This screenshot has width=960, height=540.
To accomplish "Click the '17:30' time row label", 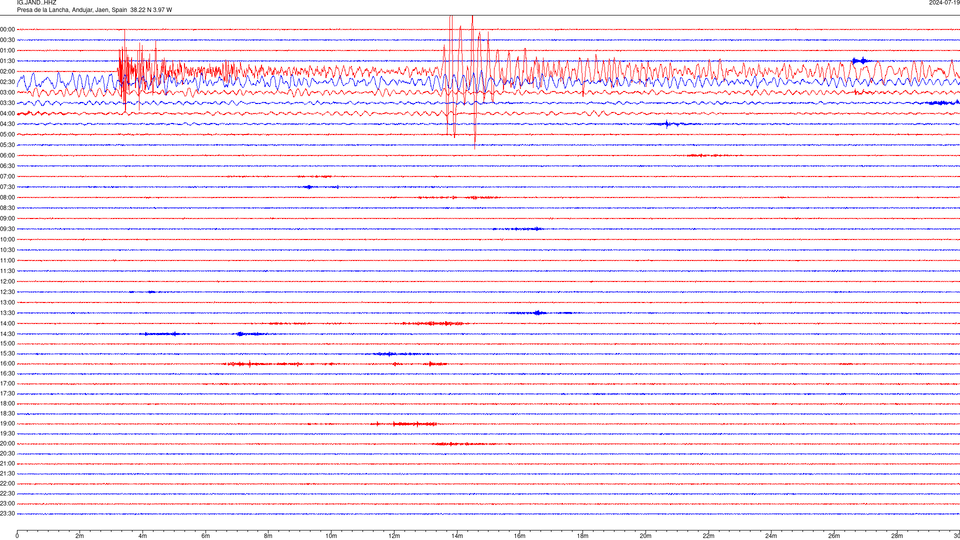I will pyautogui.click(x=7, y=394).
